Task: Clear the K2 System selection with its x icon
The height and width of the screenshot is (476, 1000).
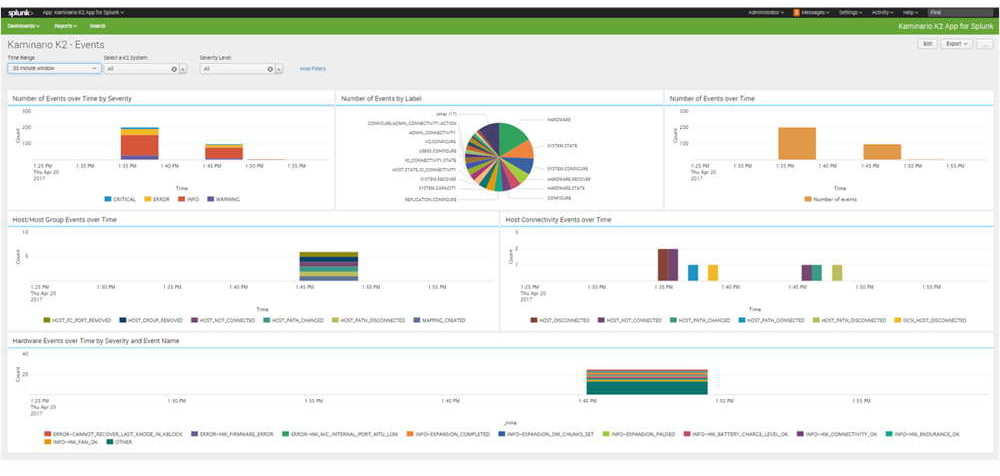Action: (x=173, y=69)
